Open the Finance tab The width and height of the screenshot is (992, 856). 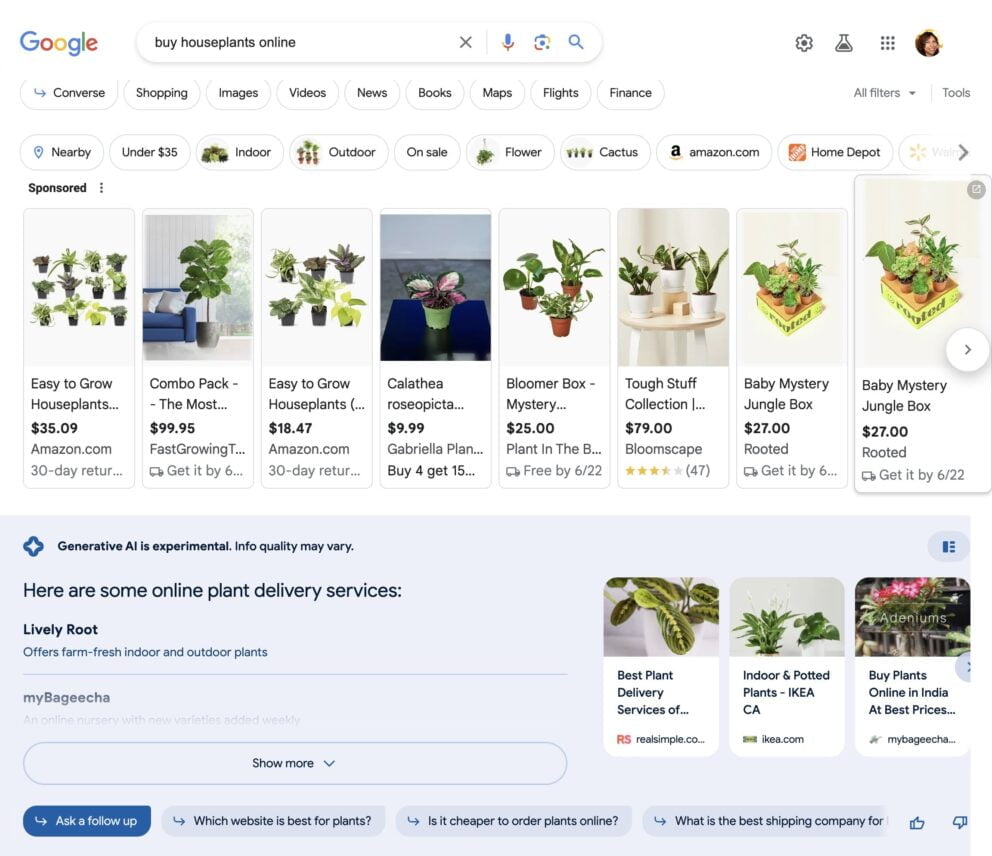(630, 93)
